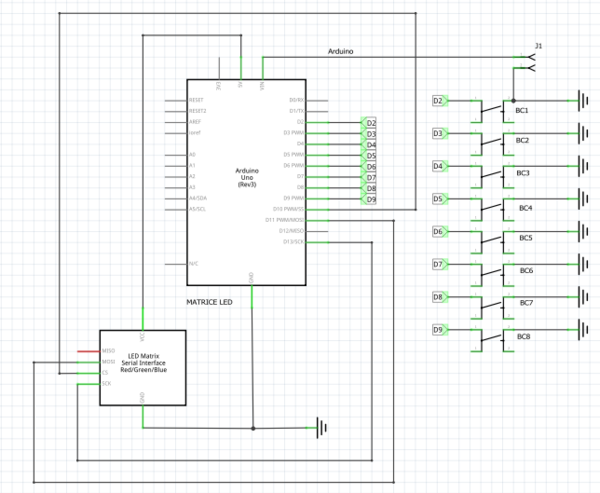Image resolution: width=600 pixels, height=493 pixels.
Task: Click the MATRICE LED text label
Action: (212, 300)
